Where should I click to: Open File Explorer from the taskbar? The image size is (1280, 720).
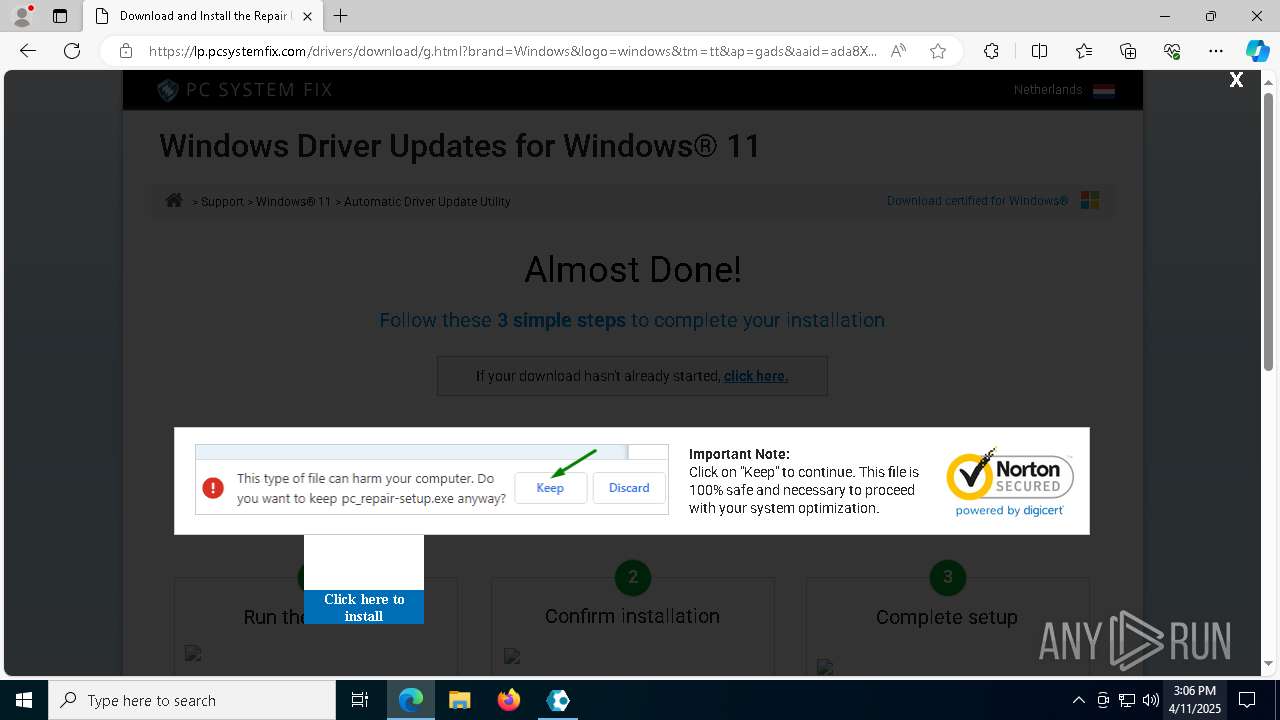[459, 700]
